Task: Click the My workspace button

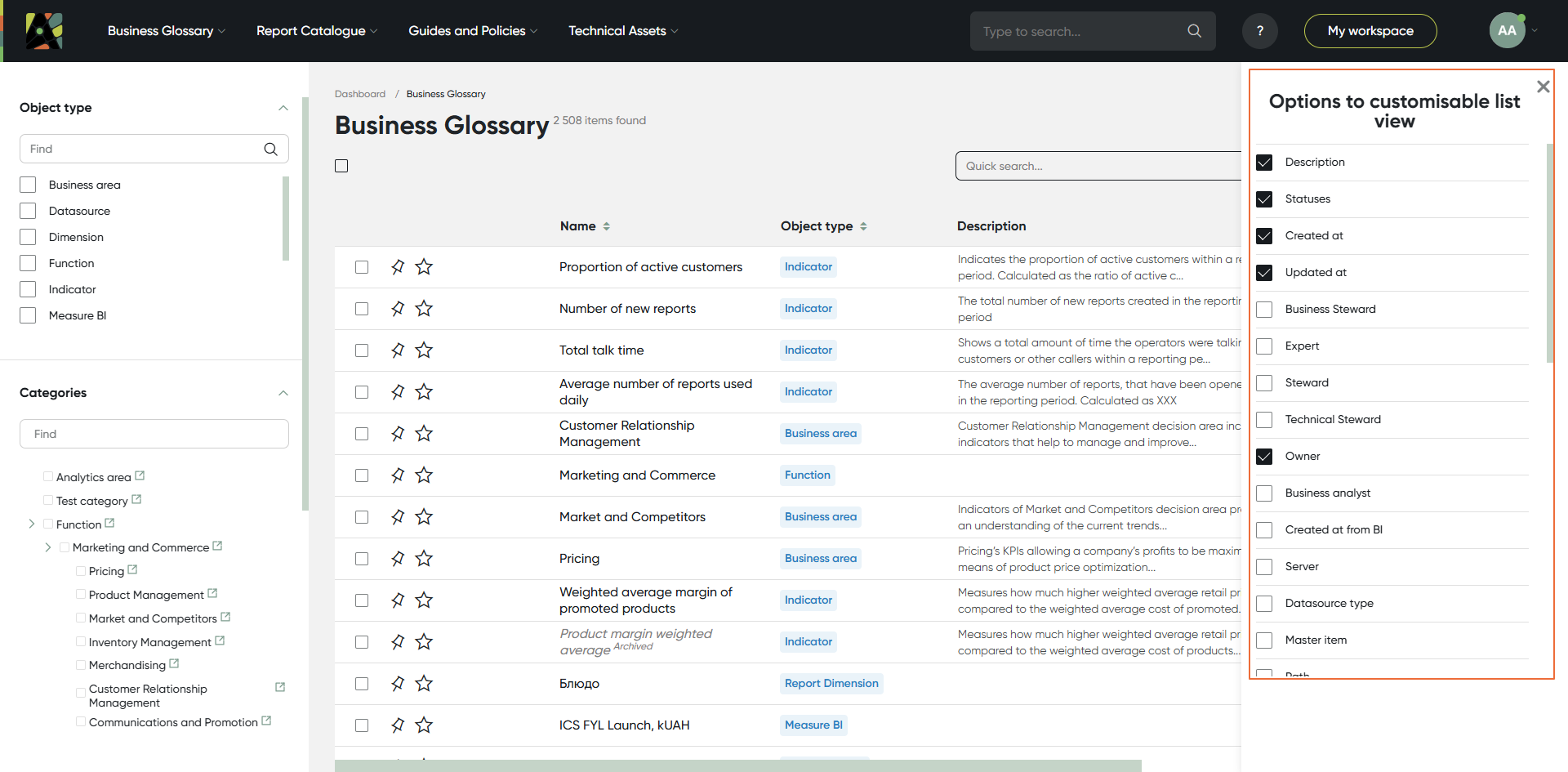Action: 1370,31
